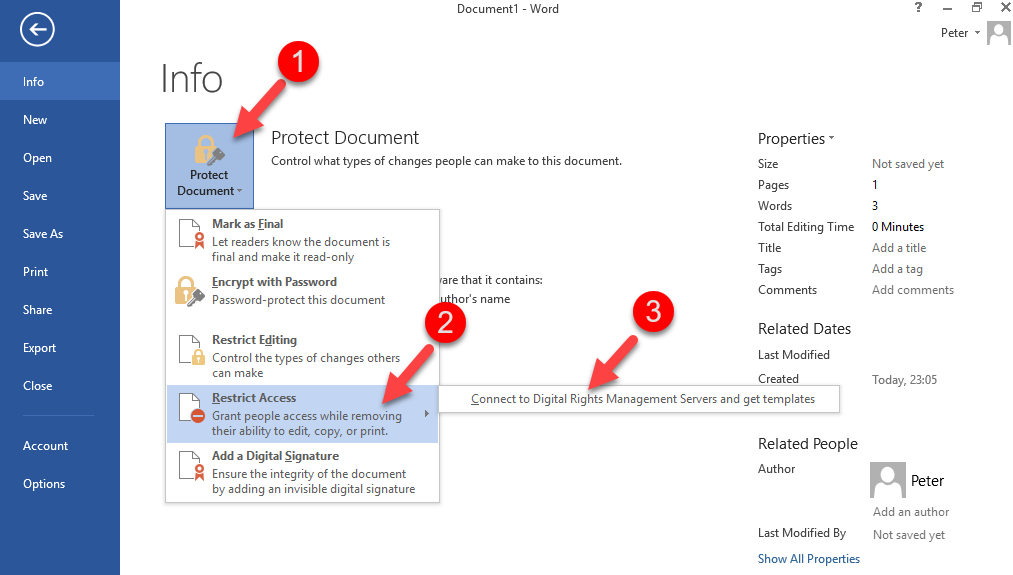Screen dimensions: 1013x575
Task: Click the Protect Document heading text
Action: point(345,138)
